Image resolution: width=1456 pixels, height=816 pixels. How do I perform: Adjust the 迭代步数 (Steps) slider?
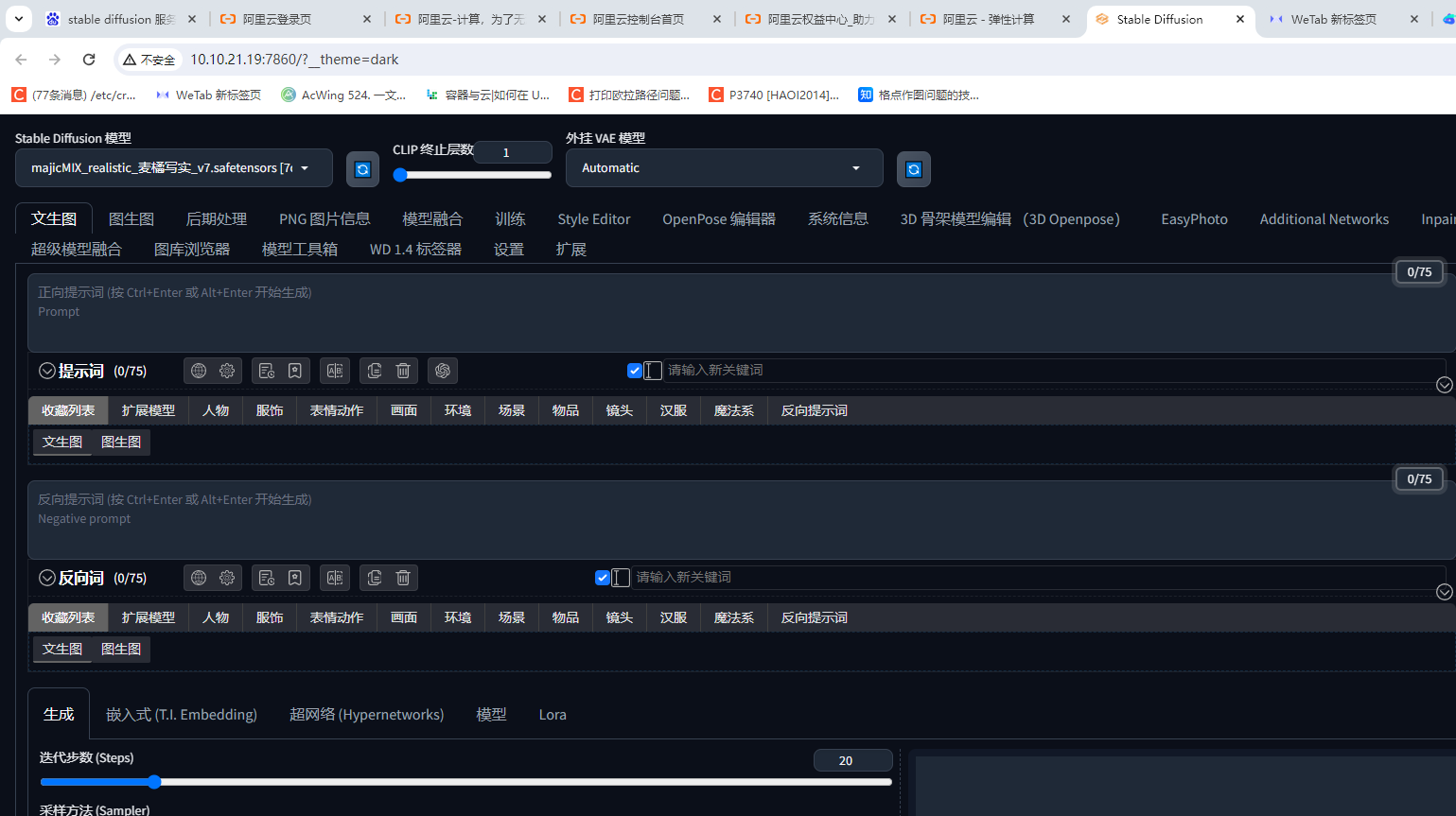pos(465,782)
